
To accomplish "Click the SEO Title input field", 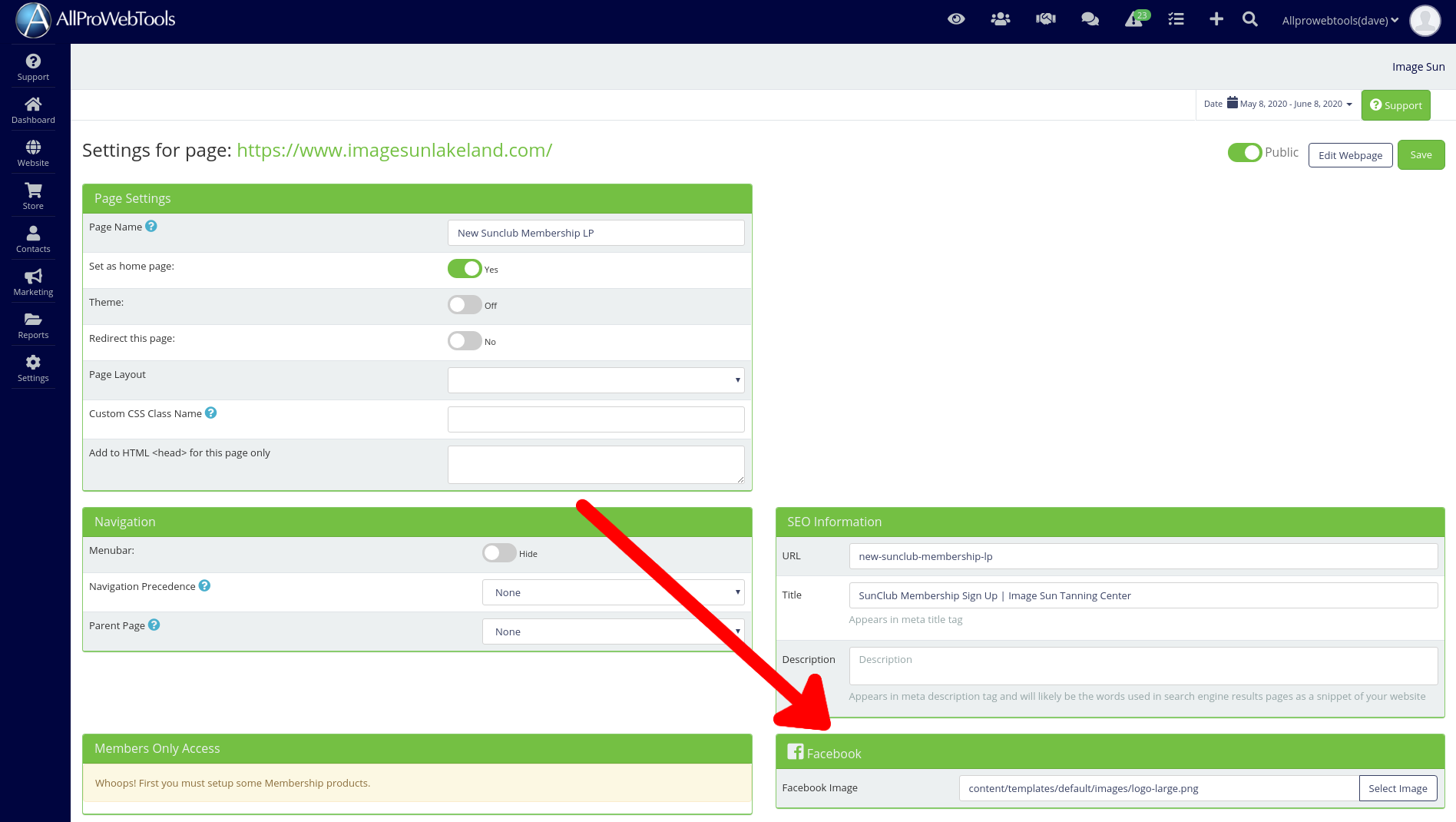I will tap(1143, 595).
